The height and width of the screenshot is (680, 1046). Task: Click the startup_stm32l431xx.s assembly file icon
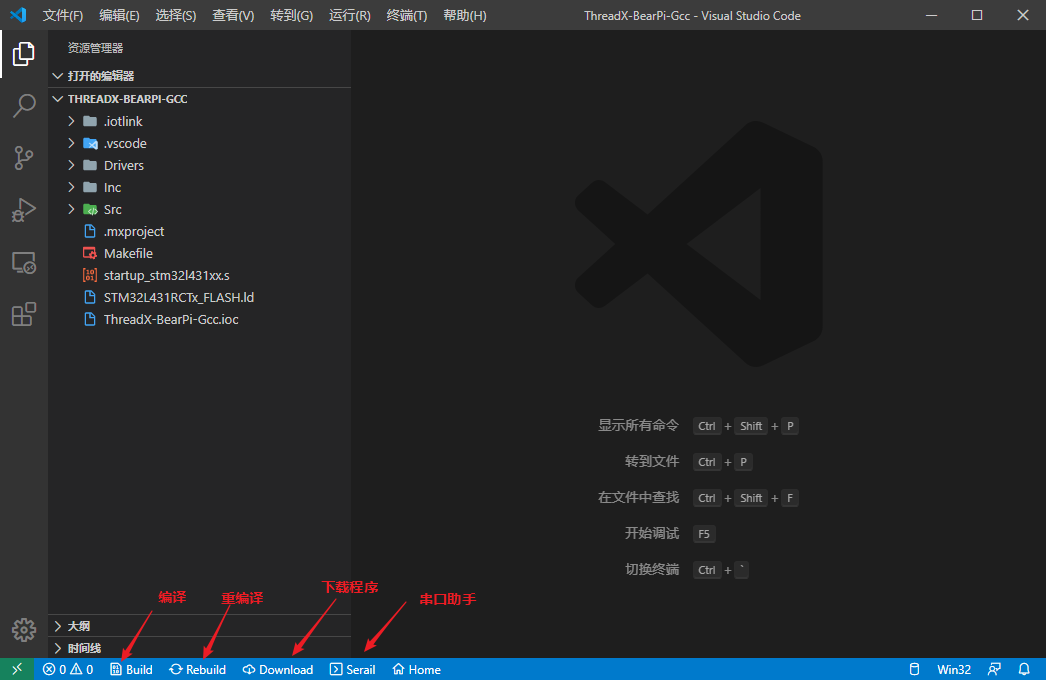tap(89, 275)
